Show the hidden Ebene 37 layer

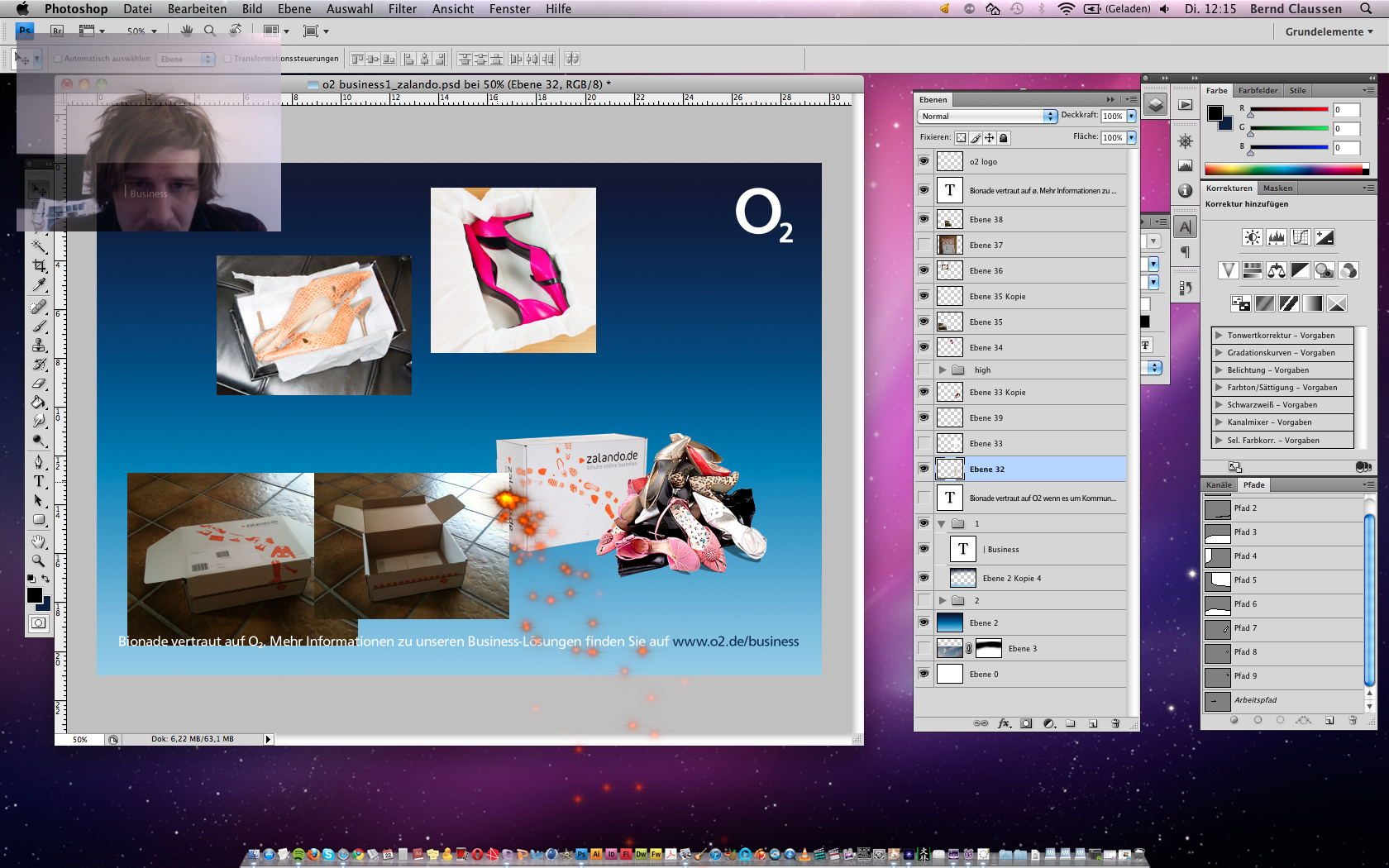[924, 246]
